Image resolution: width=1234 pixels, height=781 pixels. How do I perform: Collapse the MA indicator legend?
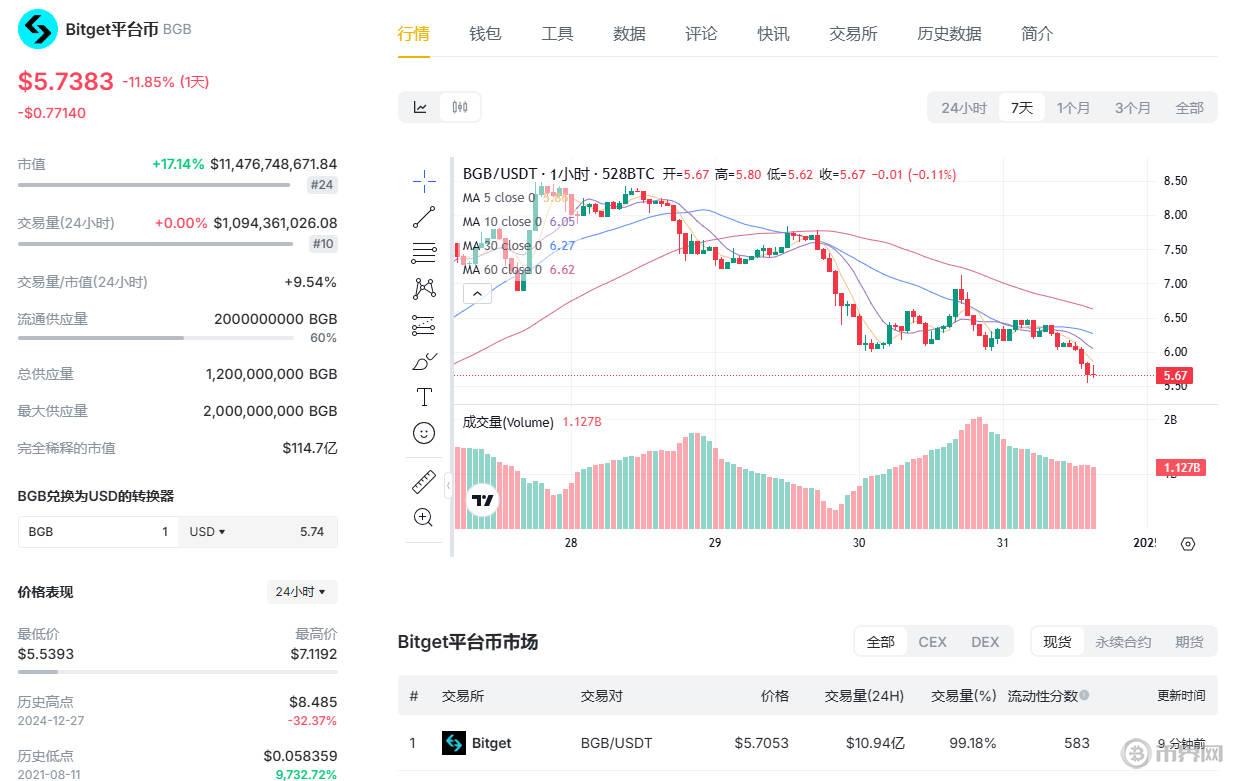(477, 293)
